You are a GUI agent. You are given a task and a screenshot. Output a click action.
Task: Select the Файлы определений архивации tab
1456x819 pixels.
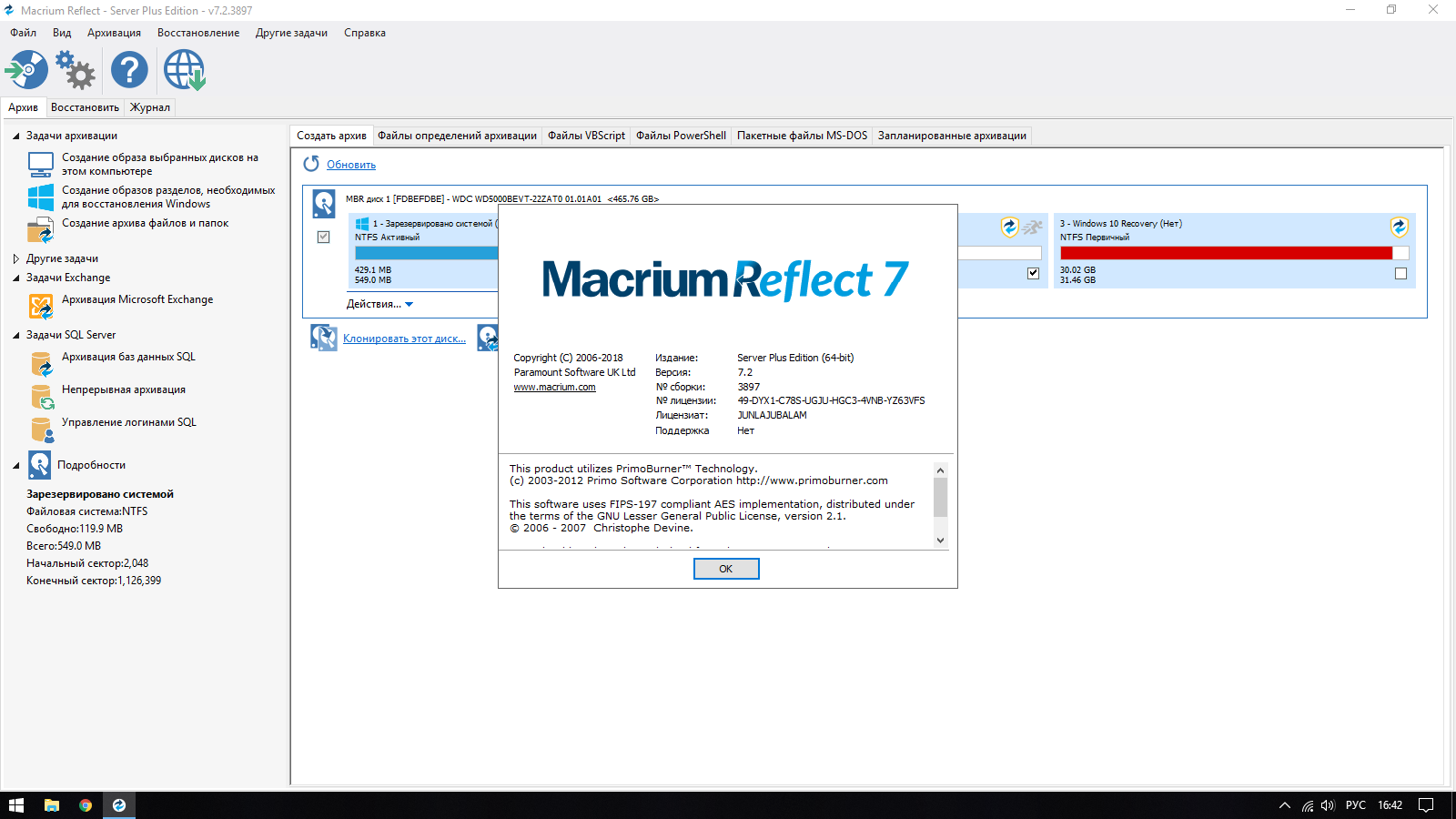(x=457, y=136)
